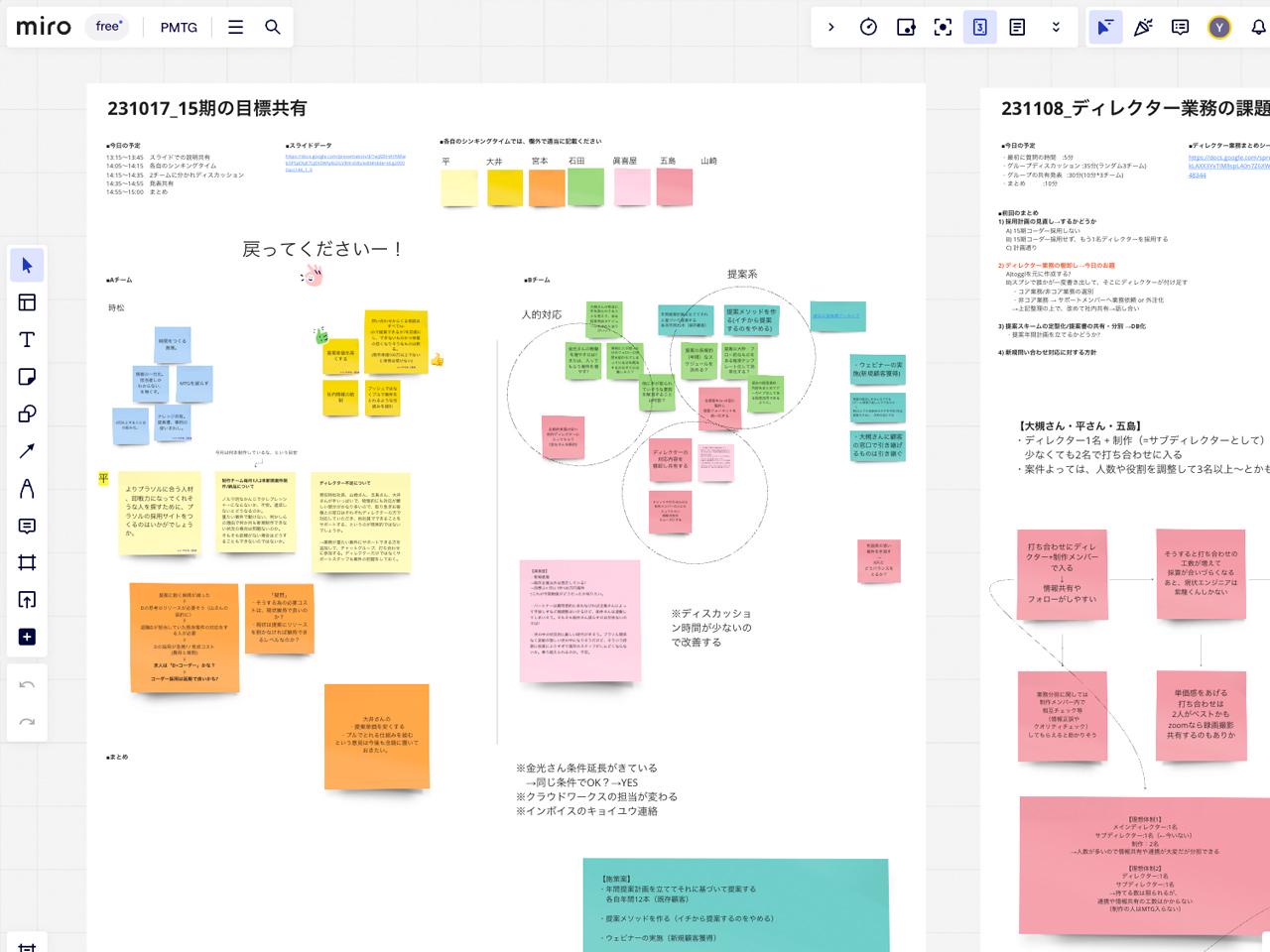Viewport: 1270px width, 952px height.
Task: Select the Comment tool
Action: (x=27, y=526)
